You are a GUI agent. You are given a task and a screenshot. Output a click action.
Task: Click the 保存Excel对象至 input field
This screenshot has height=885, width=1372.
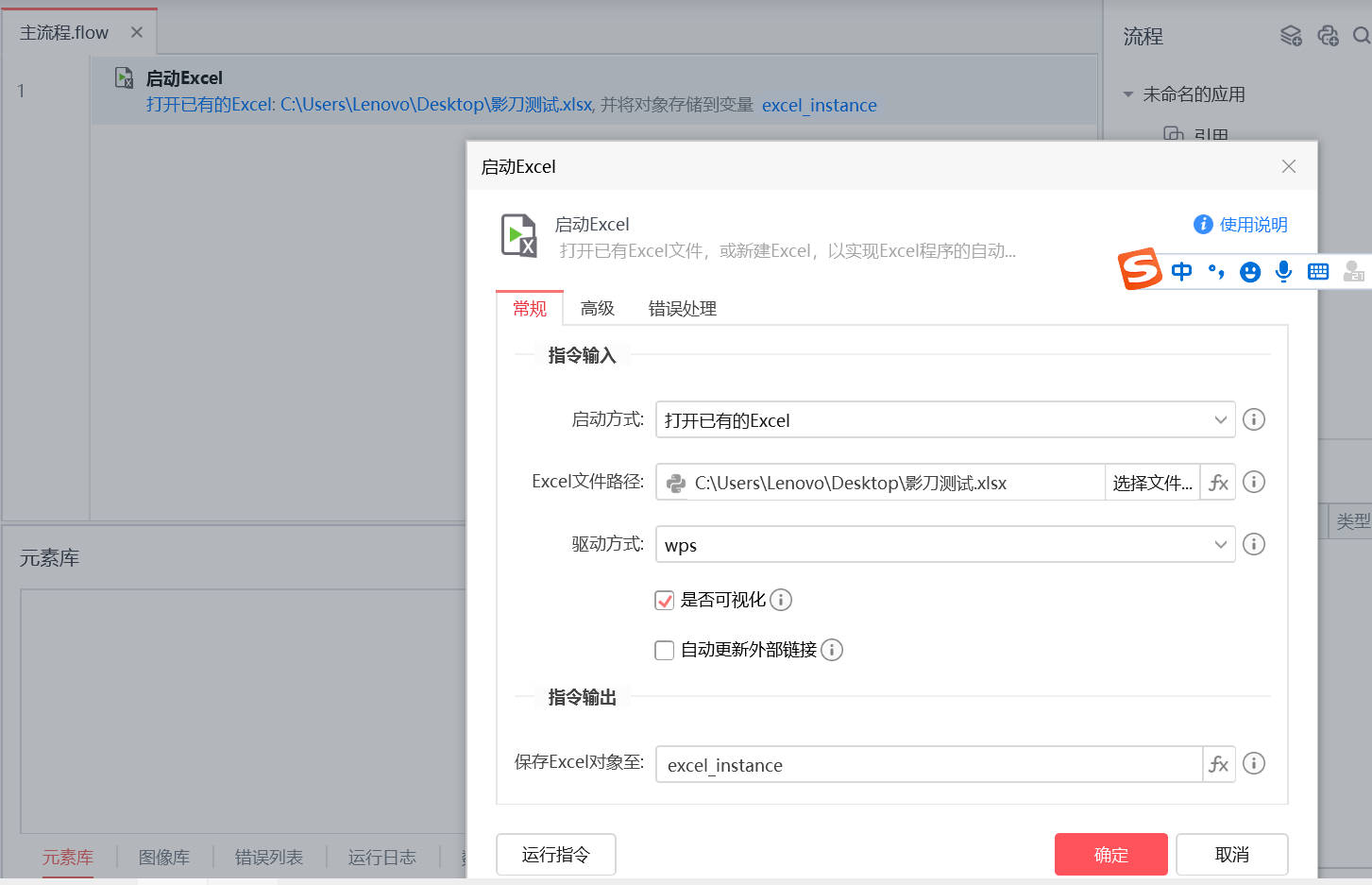coord(928,765)
